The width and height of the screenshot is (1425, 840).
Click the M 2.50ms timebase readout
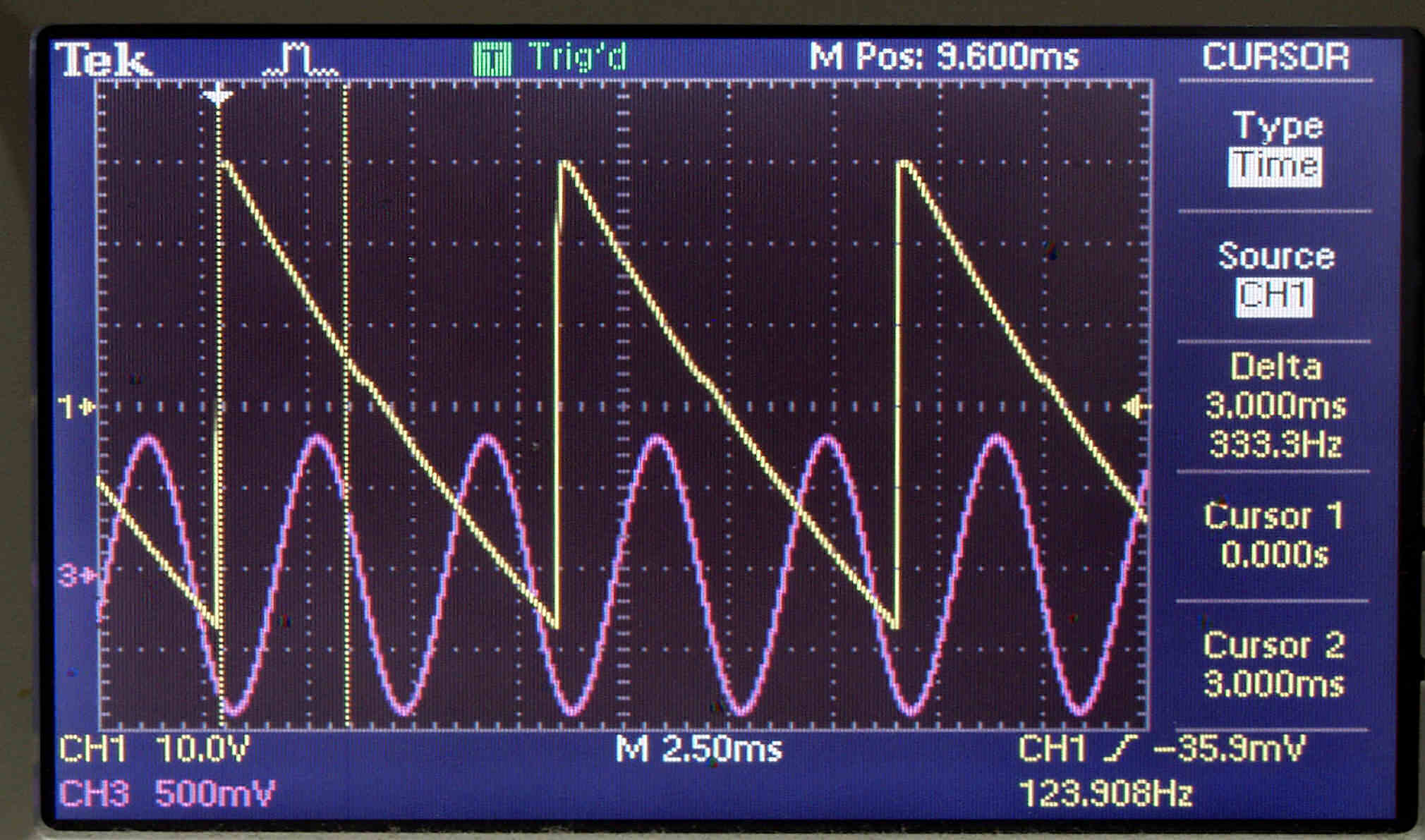pyautogui.click(x=698, y=748)
